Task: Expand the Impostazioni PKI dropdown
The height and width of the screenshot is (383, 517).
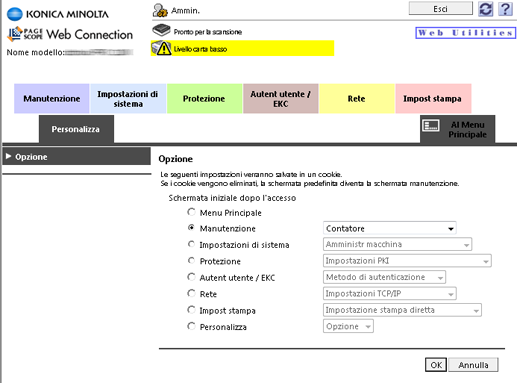Action: 407,261
